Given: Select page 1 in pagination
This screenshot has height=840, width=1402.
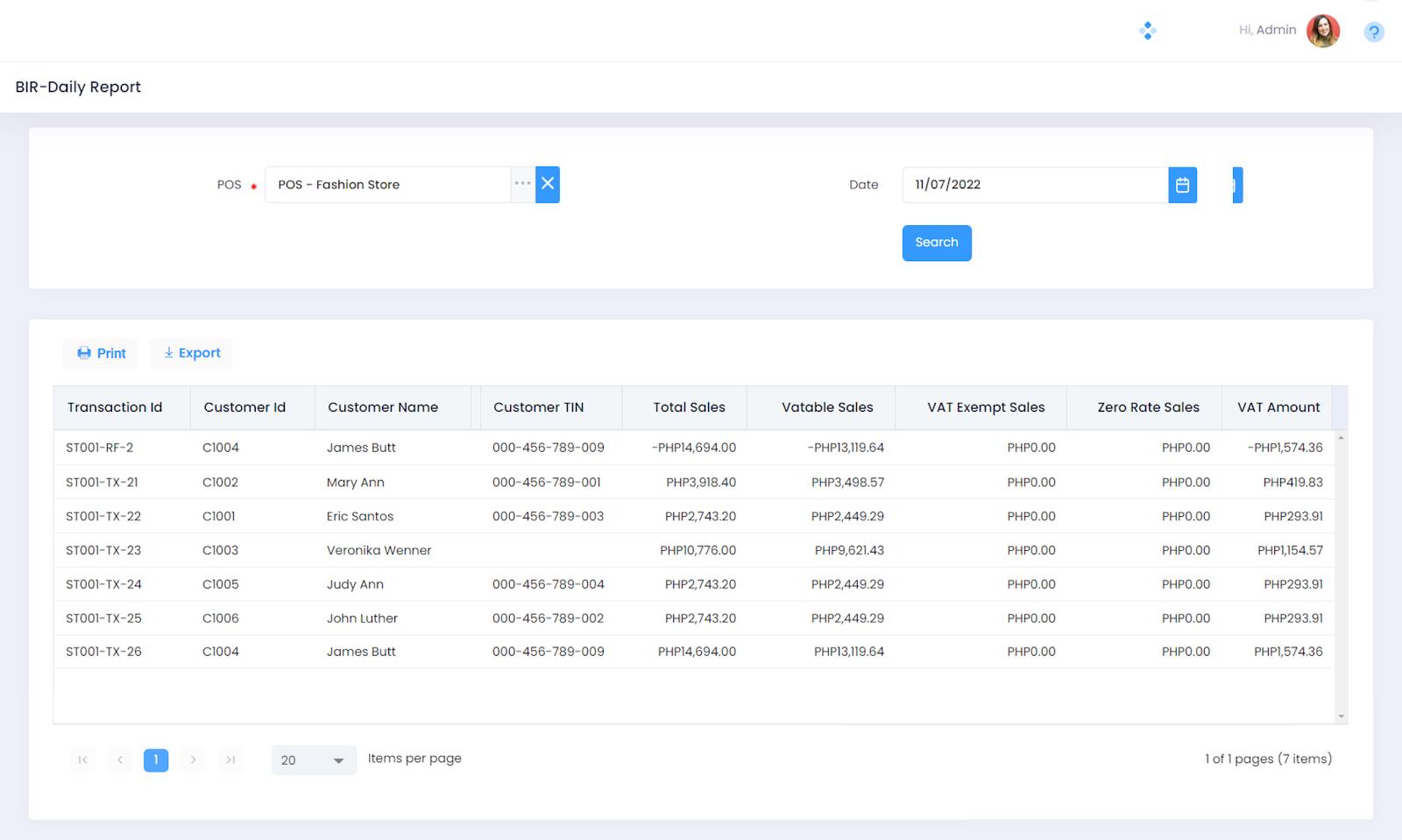Looking at the screenshot, I should click(156, 759).
